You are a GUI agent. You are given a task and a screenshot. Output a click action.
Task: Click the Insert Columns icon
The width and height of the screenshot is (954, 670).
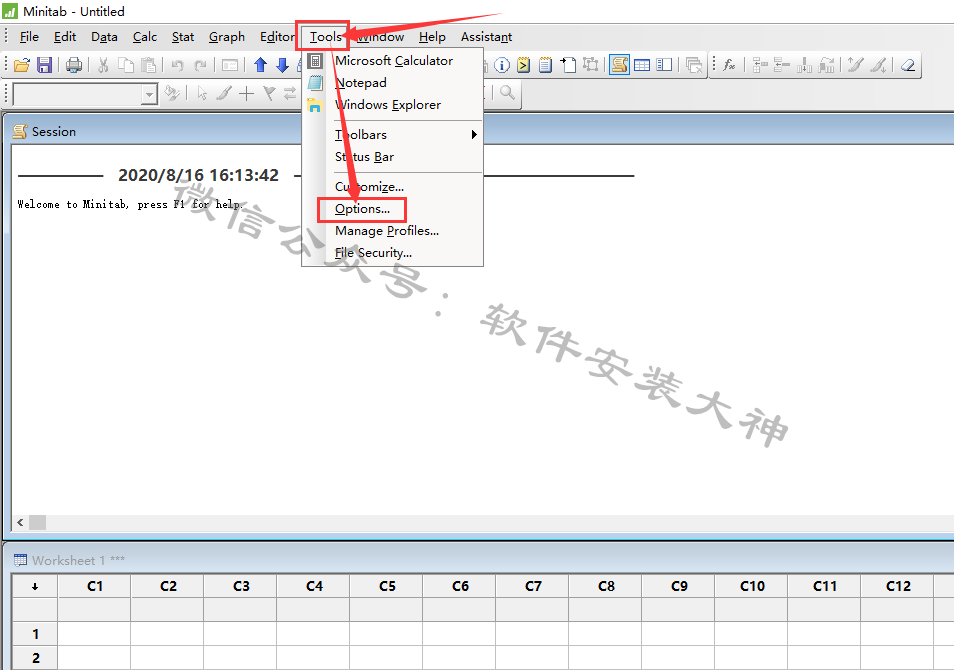click(x=804, y=65)
